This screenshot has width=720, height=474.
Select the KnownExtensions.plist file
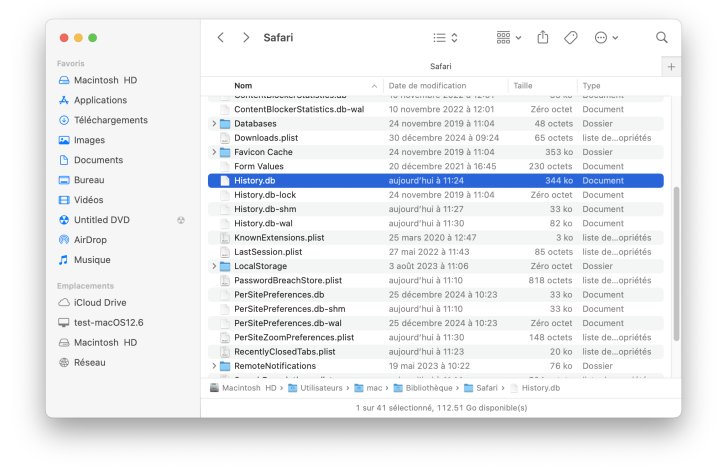(436, 237)
